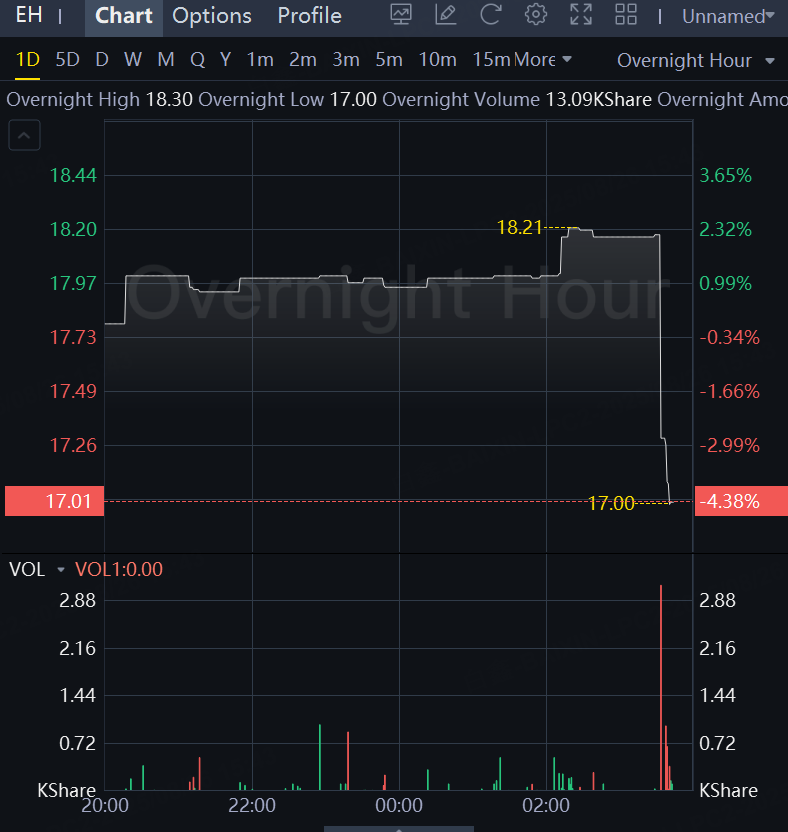
Task: Open the chart comparison monitor icon
Action: (401, 15)
